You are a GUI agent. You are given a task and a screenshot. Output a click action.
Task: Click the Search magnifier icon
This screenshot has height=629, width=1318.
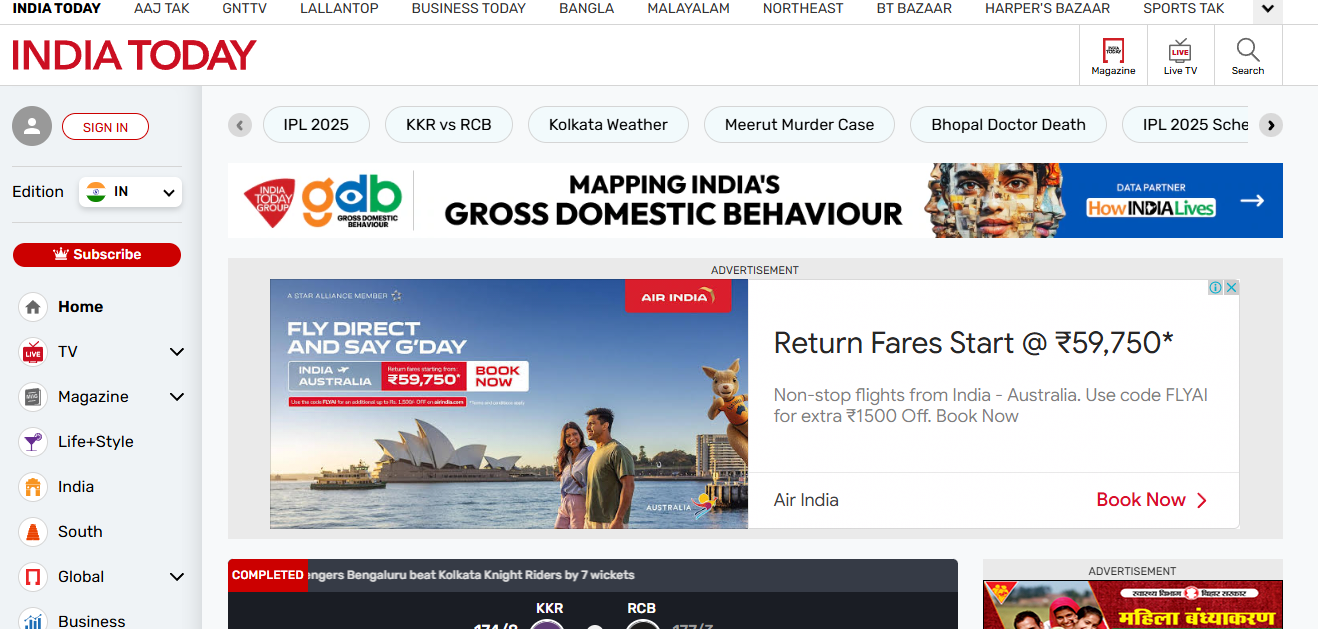click(x=1248, y=50)
